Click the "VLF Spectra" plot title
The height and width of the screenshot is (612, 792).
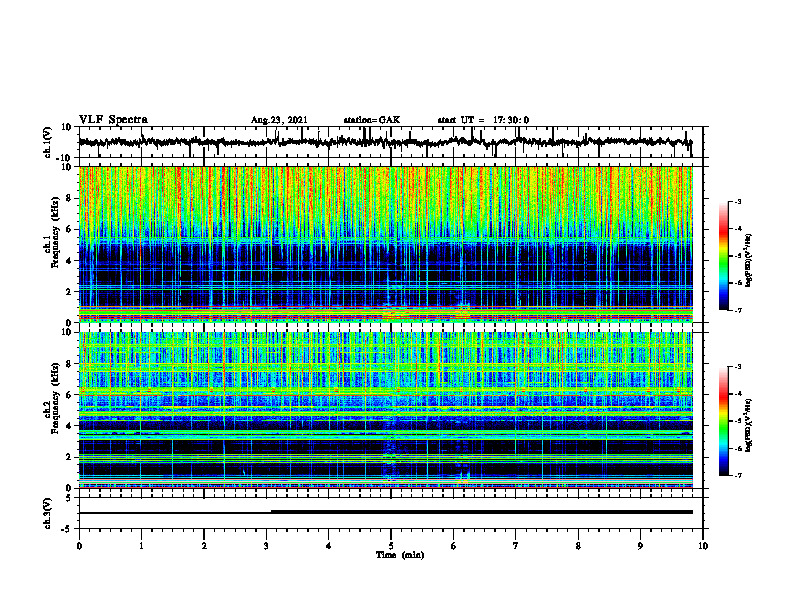113,120
